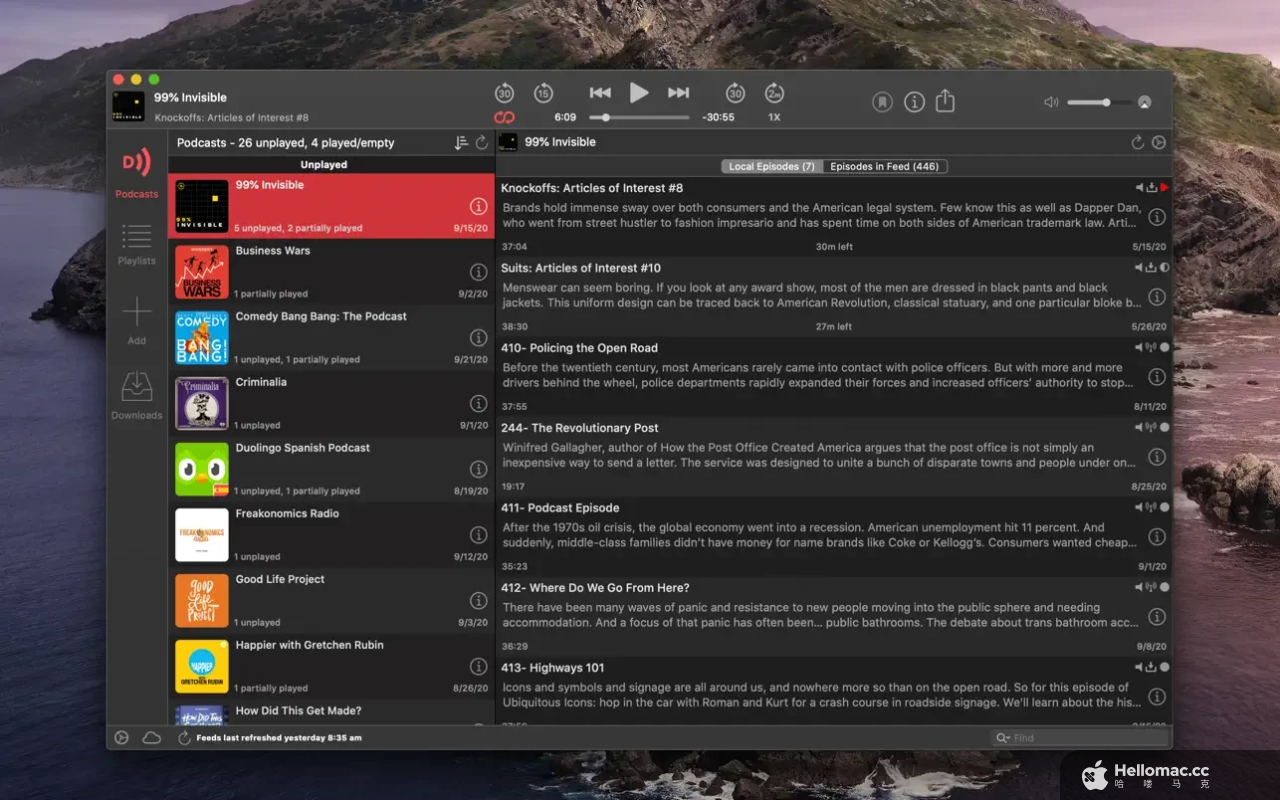Viewport: 1280px width, 800px height.
Task: Toggle the red continuous play loop icon
Action: tap(504, 118)
